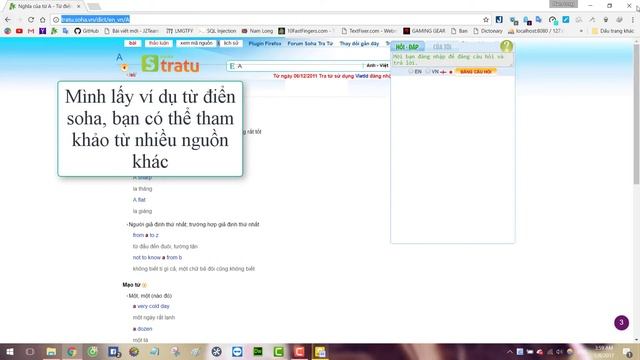Open the Google Translate bookmark icon
Screen dimensions: 640x360
(x=65, y=31)
